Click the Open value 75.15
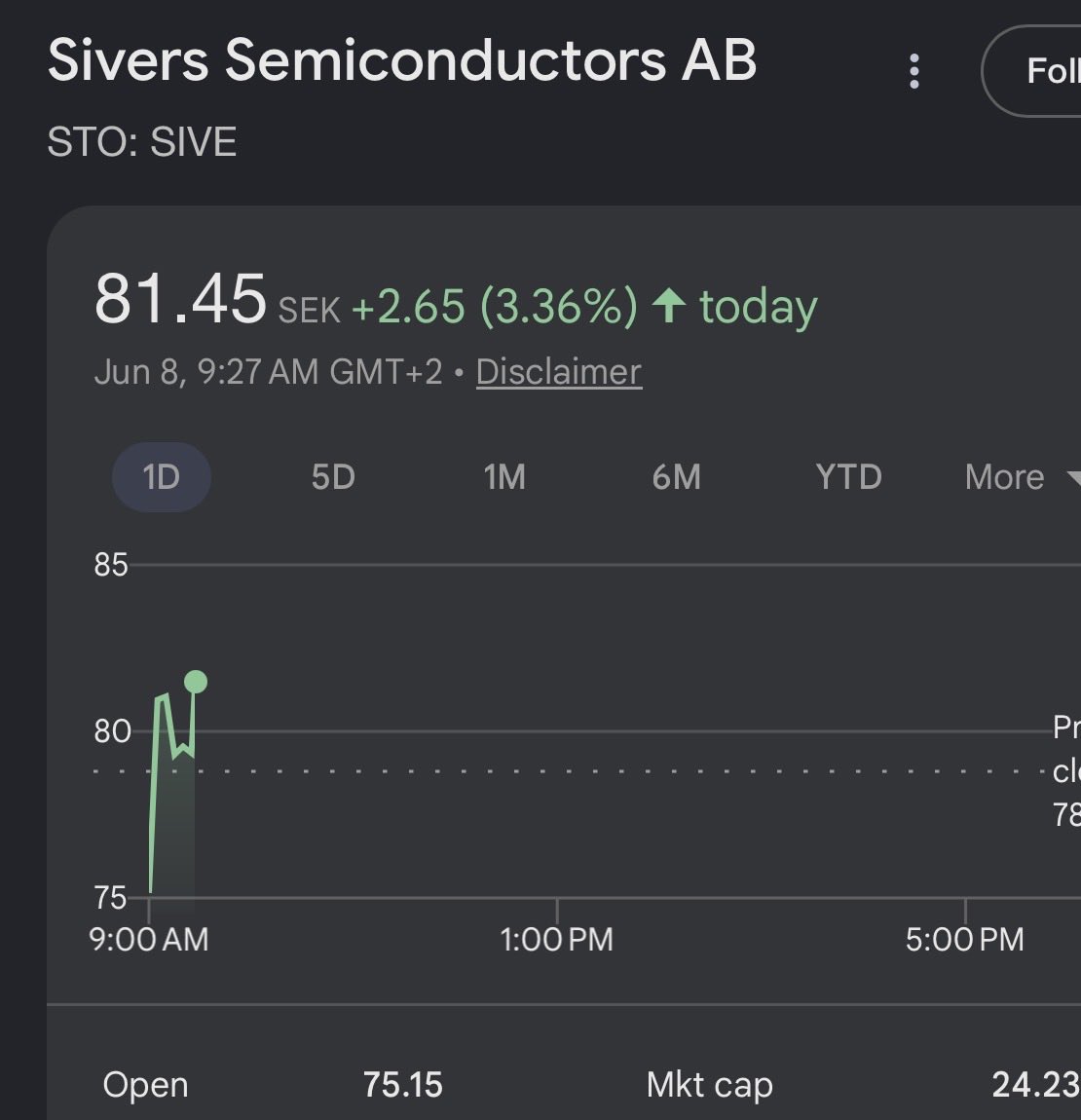Viewport: 1081px width, 1120px height. (x=403, y=1085)
